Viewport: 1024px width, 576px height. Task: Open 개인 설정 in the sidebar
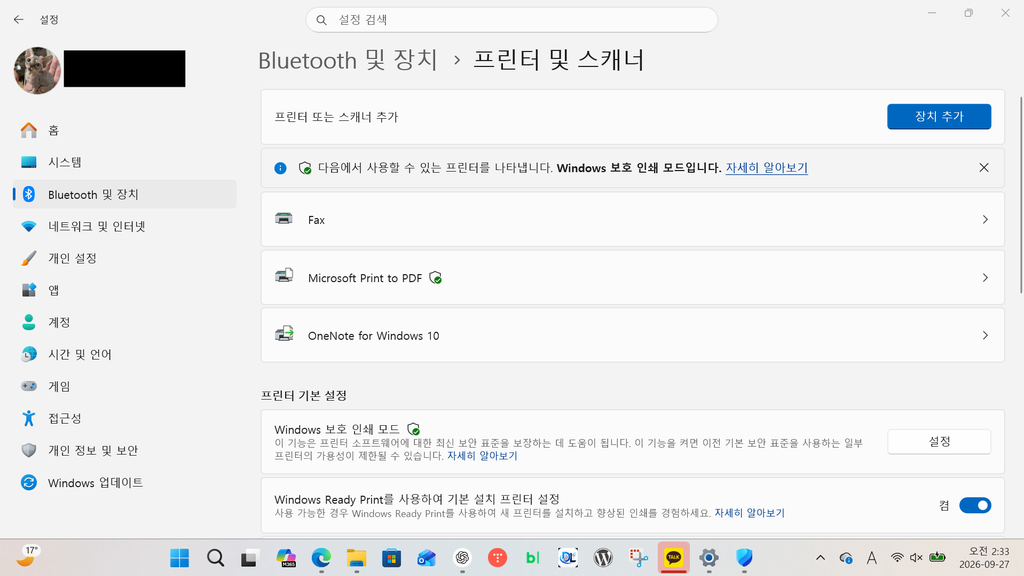click(124, 259)
